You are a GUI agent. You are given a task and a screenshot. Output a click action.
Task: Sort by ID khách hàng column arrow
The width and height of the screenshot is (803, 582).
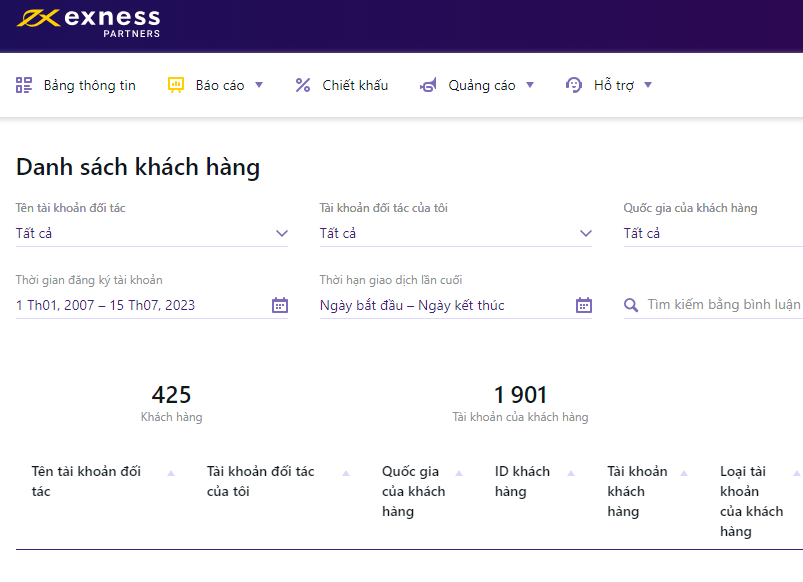coord(571,473)
